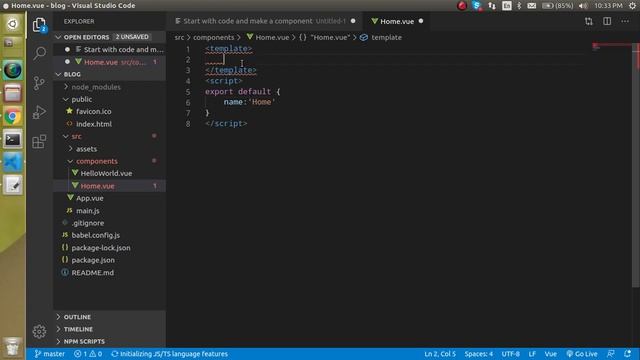Click the Visual Studio Code dock icon
640x360 pixels.
[13, 162]
